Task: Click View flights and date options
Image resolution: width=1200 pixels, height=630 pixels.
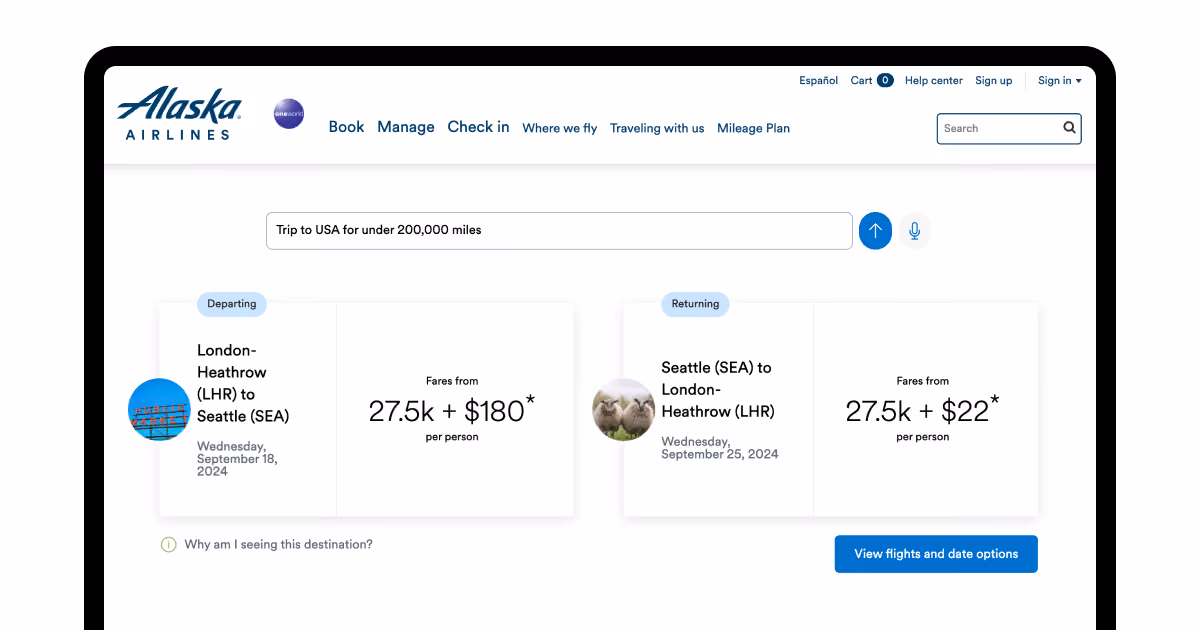Action: [x=936, y=554]
